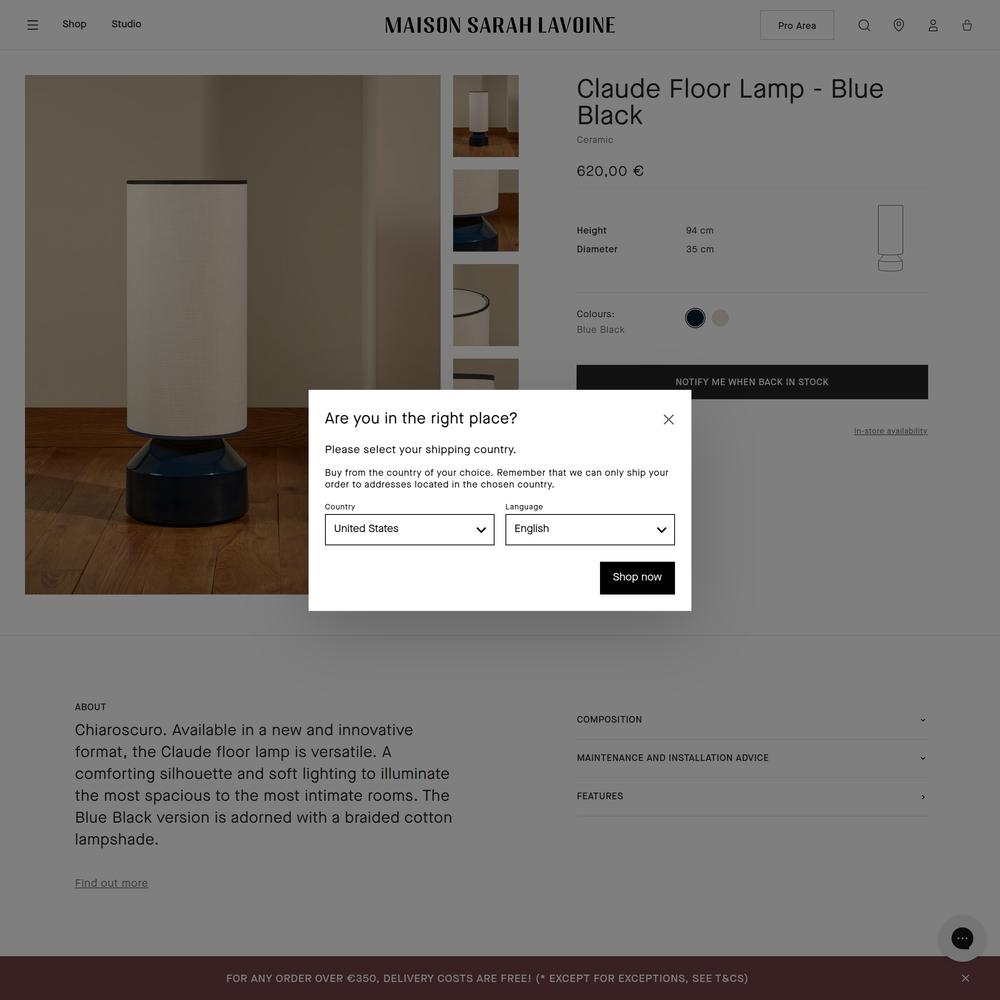The height and width of the screenshot is (1000, 1000).
Task: Select the beige colour swatch
Action: pos(720,318)
